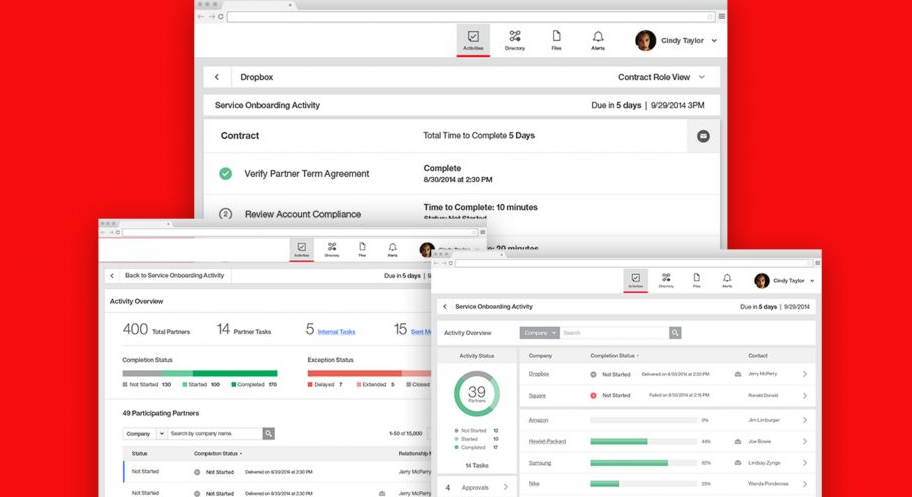Click the Company column header
This screenshot has width=912, height=497.
[540, 356]
